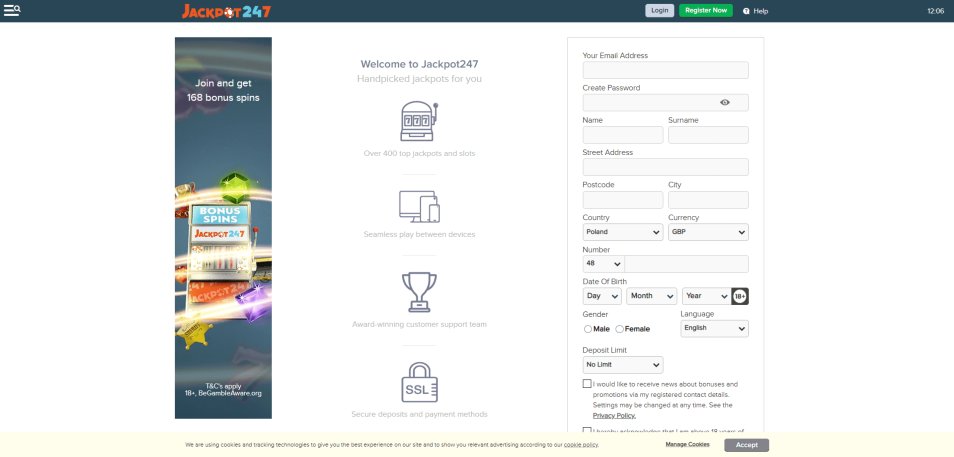Toggle password visibility eye icon

[x=725, y=102]
